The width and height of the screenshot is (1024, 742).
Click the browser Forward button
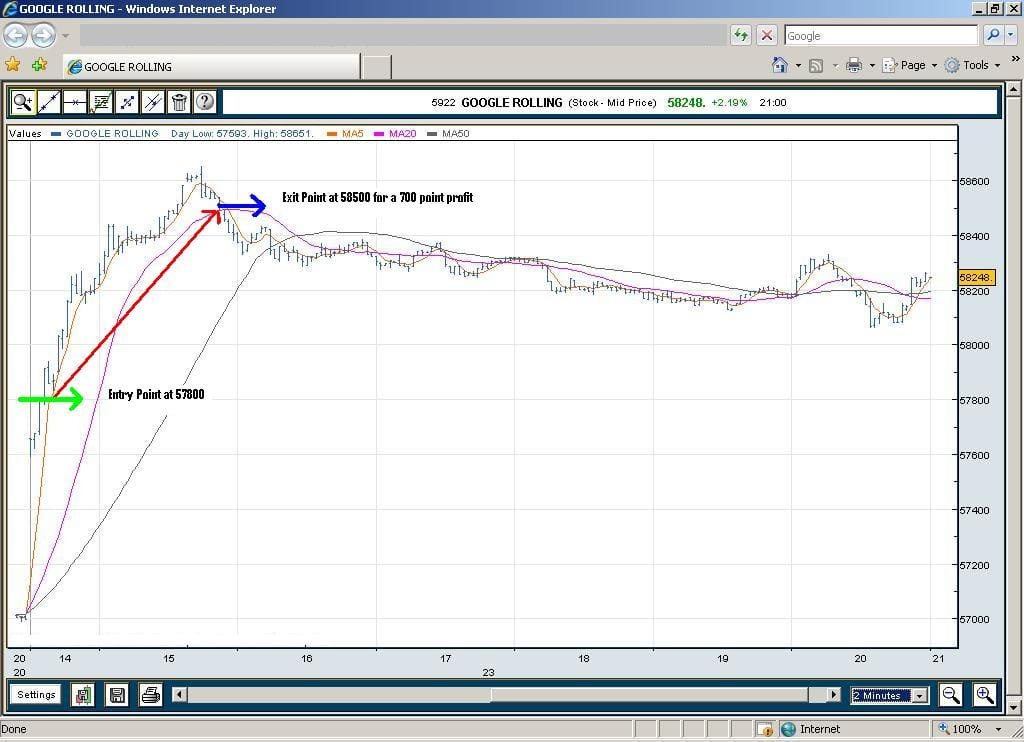point(43,35)
